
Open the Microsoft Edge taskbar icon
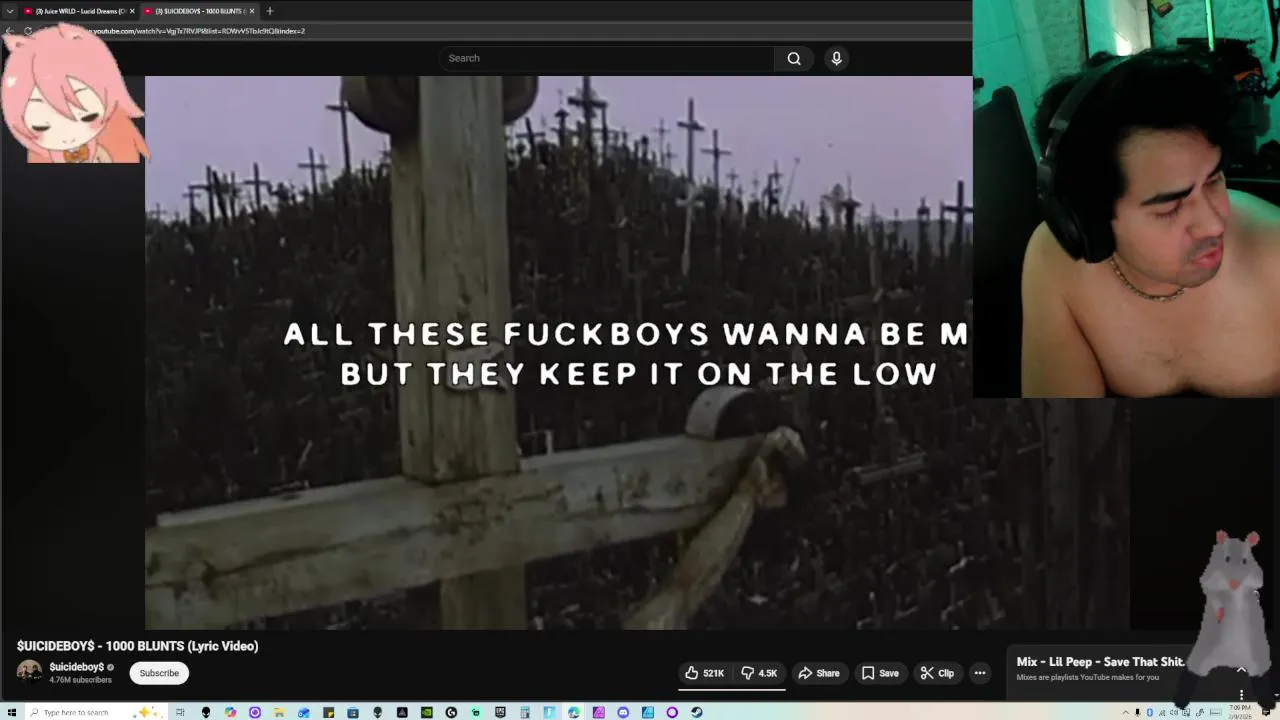pyautogui.click(x=573, y=712)
